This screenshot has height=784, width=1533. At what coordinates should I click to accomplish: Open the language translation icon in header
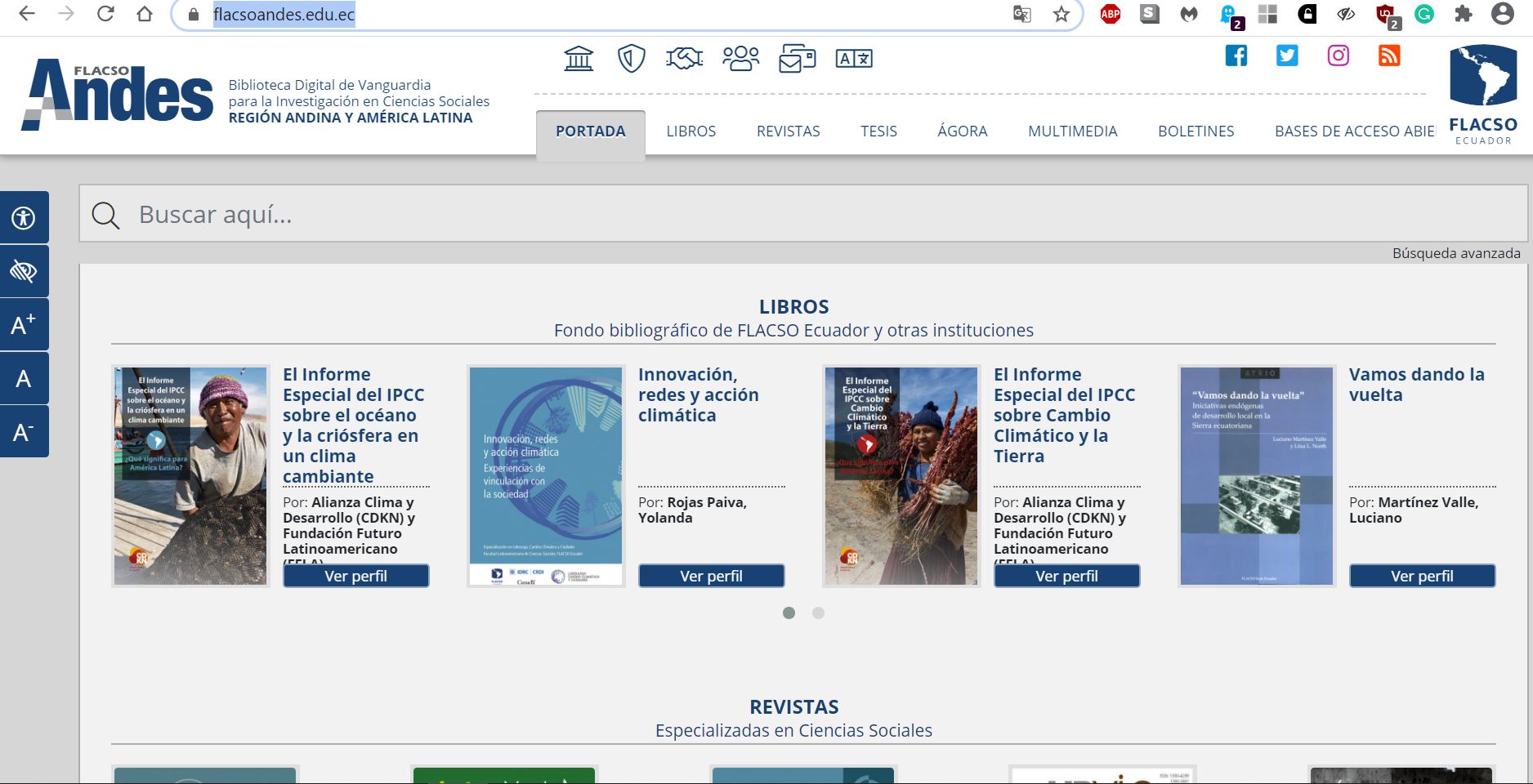pos(854,59)
